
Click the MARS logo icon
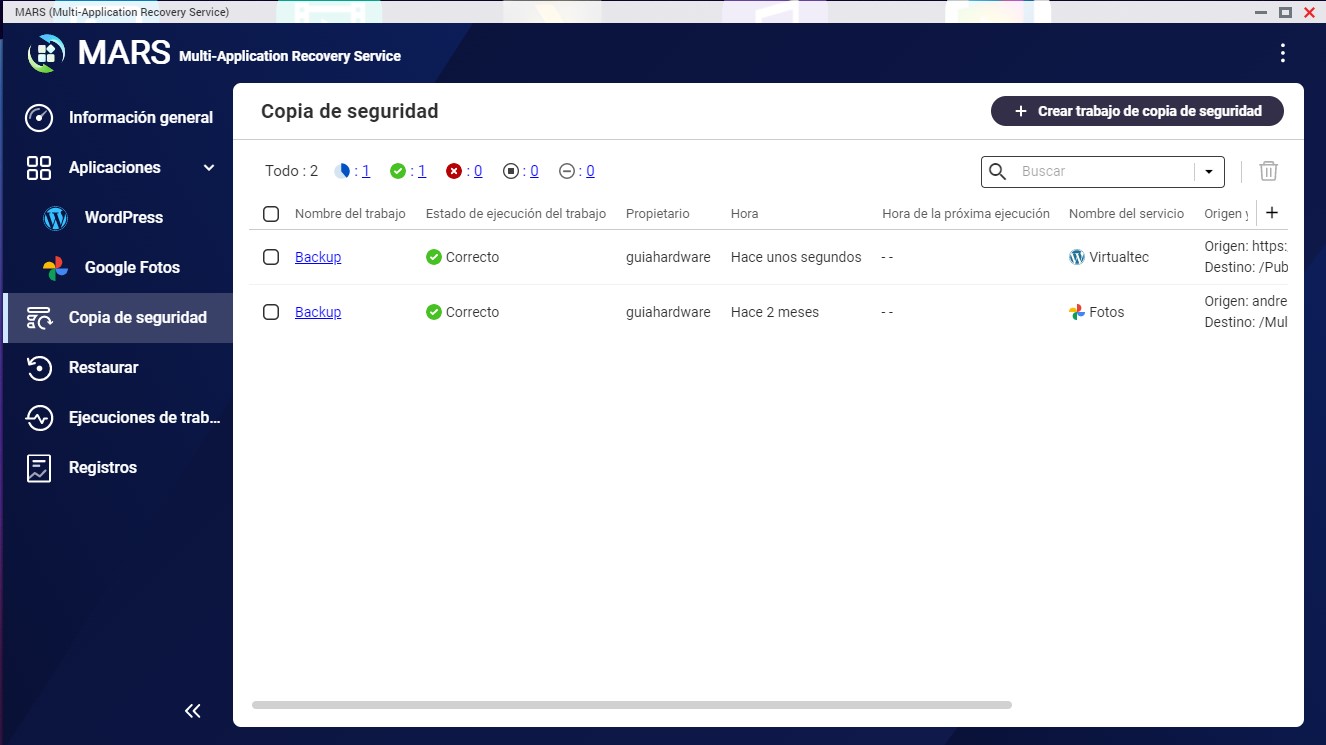(x=46, y=54)
